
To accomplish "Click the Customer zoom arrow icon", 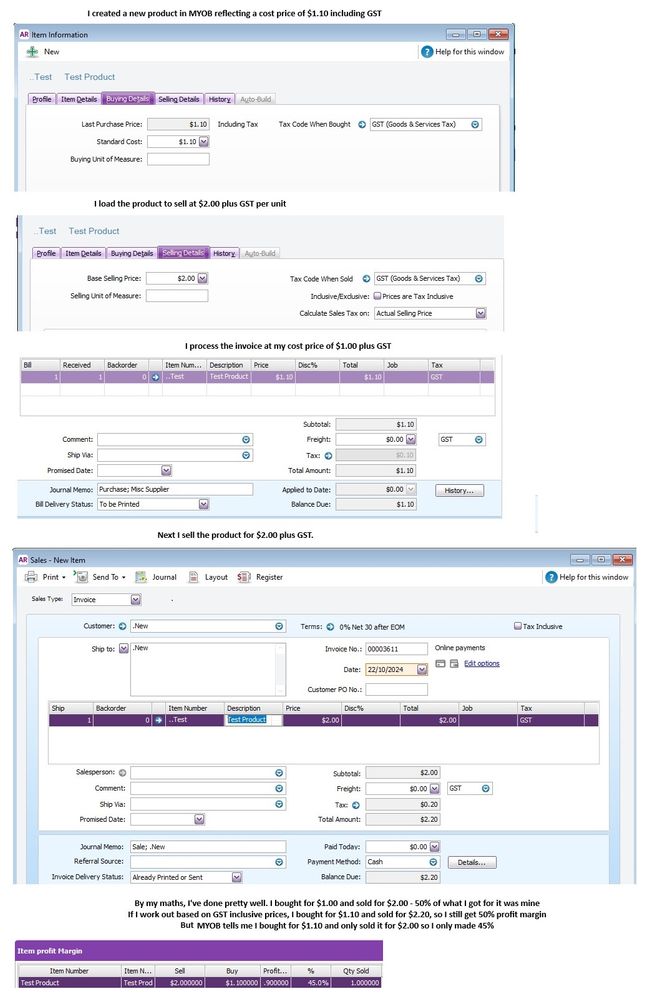I will tap(122, 627).
